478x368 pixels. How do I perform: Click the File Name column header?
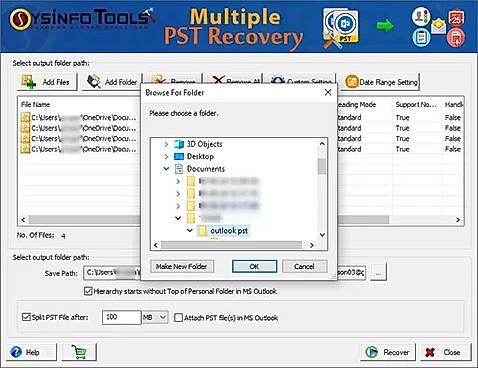(36, 105)
